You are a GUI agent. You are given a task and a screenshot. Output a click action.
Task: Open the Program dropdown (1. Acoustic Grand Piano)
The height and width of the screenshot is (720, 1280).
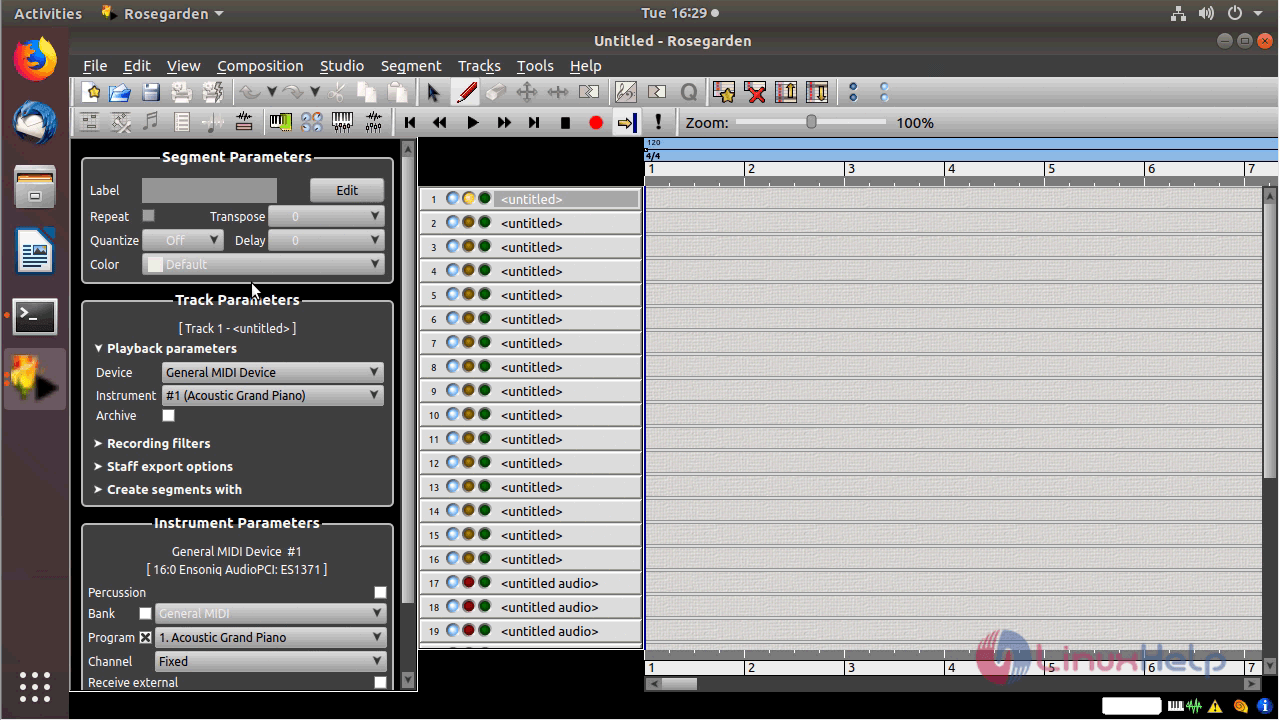[270, 637]
